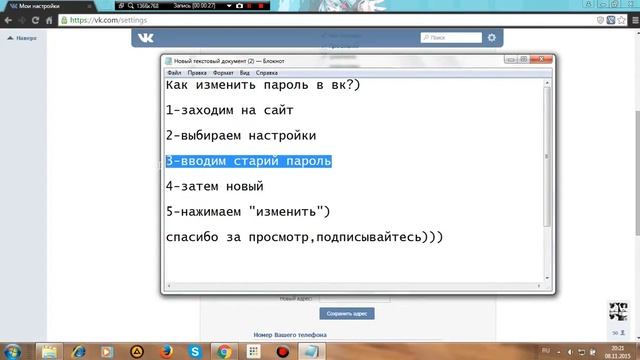This screenshot has width=640, height=360.
Task: Open the Справка menu in Notepad
Action: click(267, 73)
